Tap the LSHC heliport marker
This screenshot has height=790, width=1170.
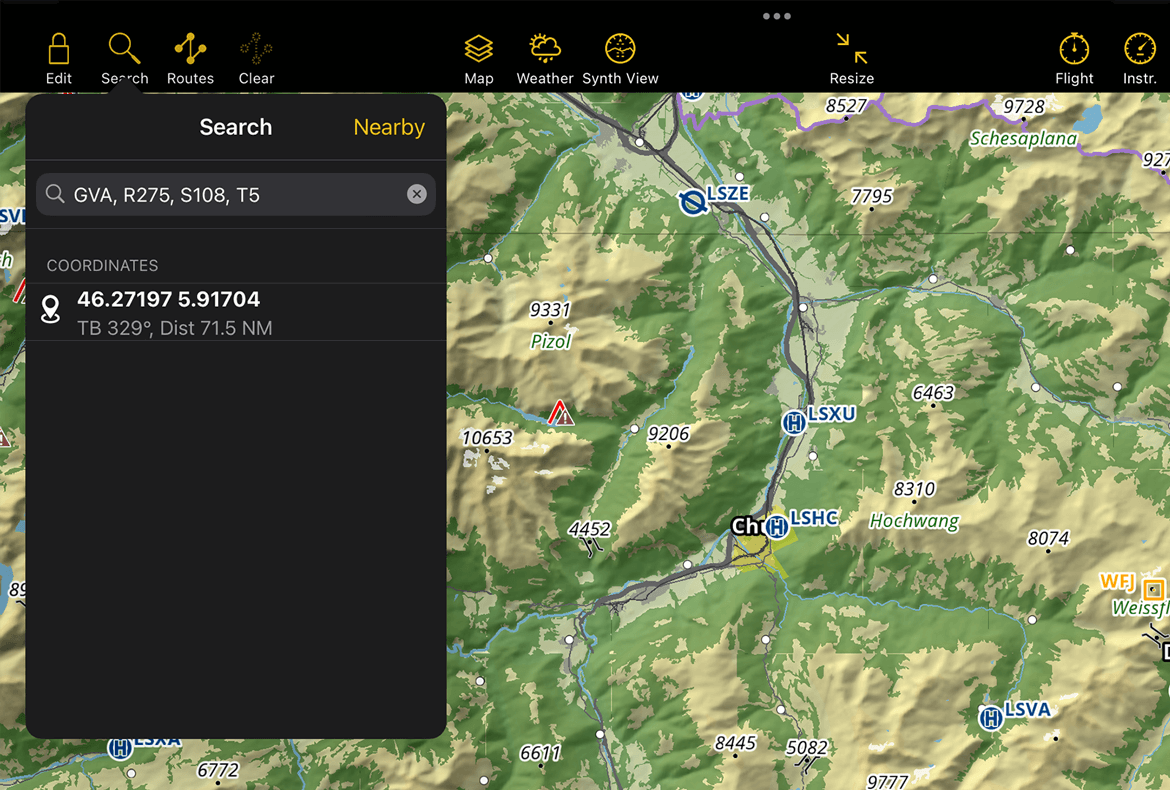(x=776, y=526)
